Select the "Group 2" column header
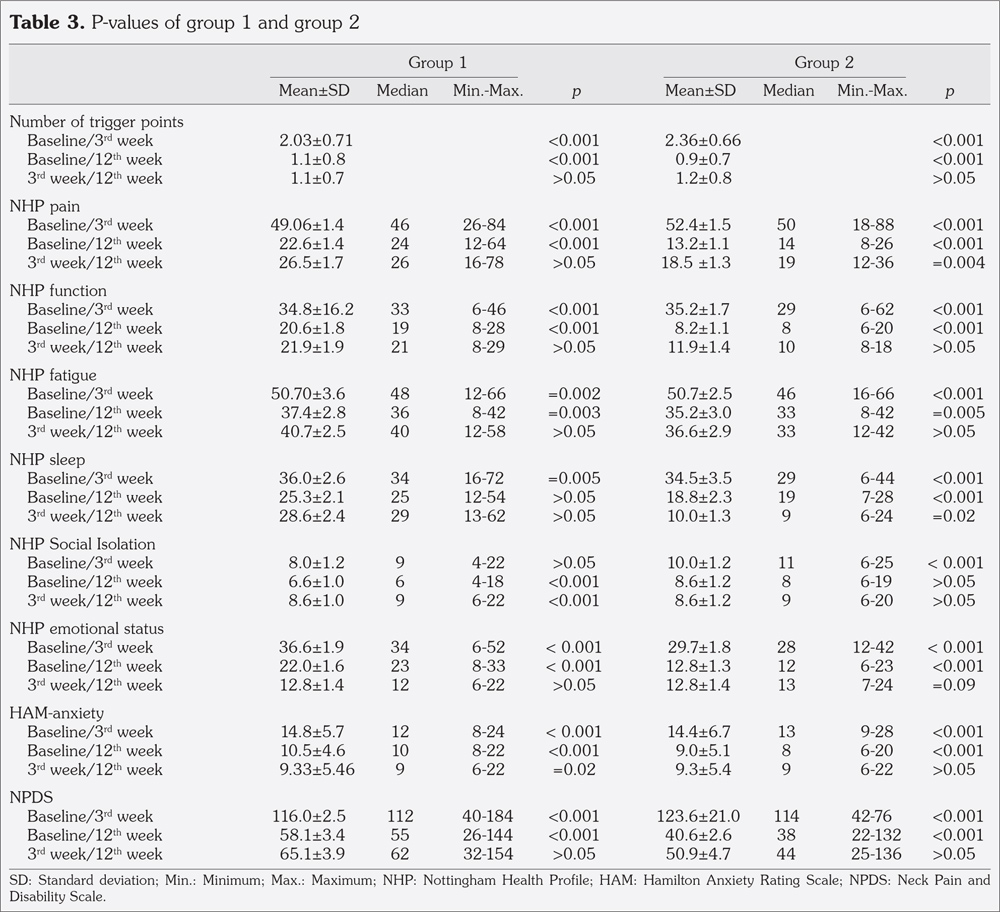The width and height of the screenshot is (1000, 912). (x=823, y=62)
